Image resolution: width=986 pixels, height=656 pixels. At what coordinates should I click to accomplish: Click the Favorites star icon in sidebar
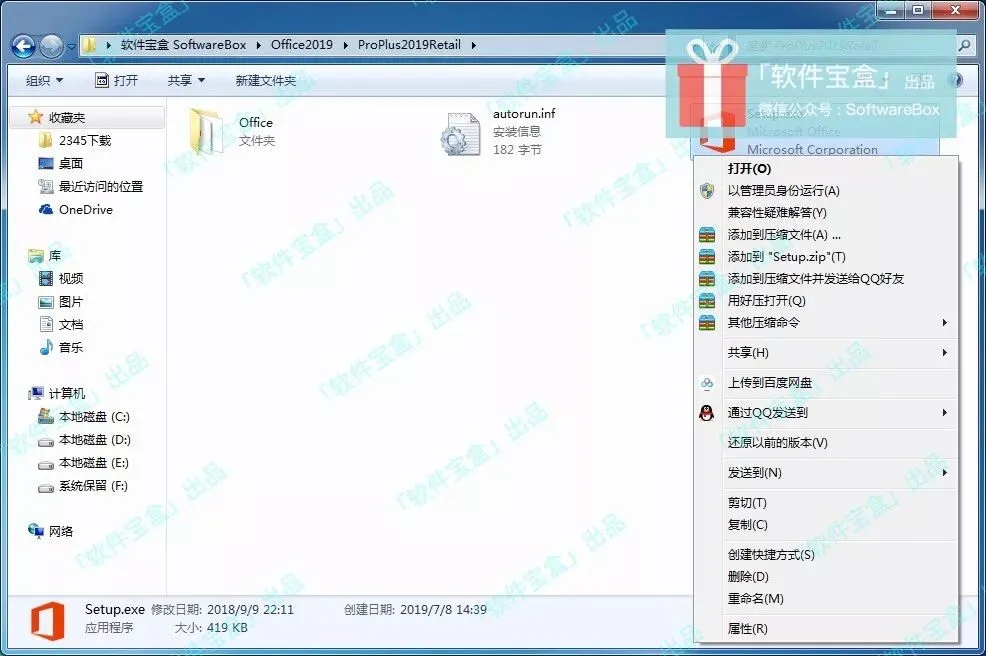(35, 117)
